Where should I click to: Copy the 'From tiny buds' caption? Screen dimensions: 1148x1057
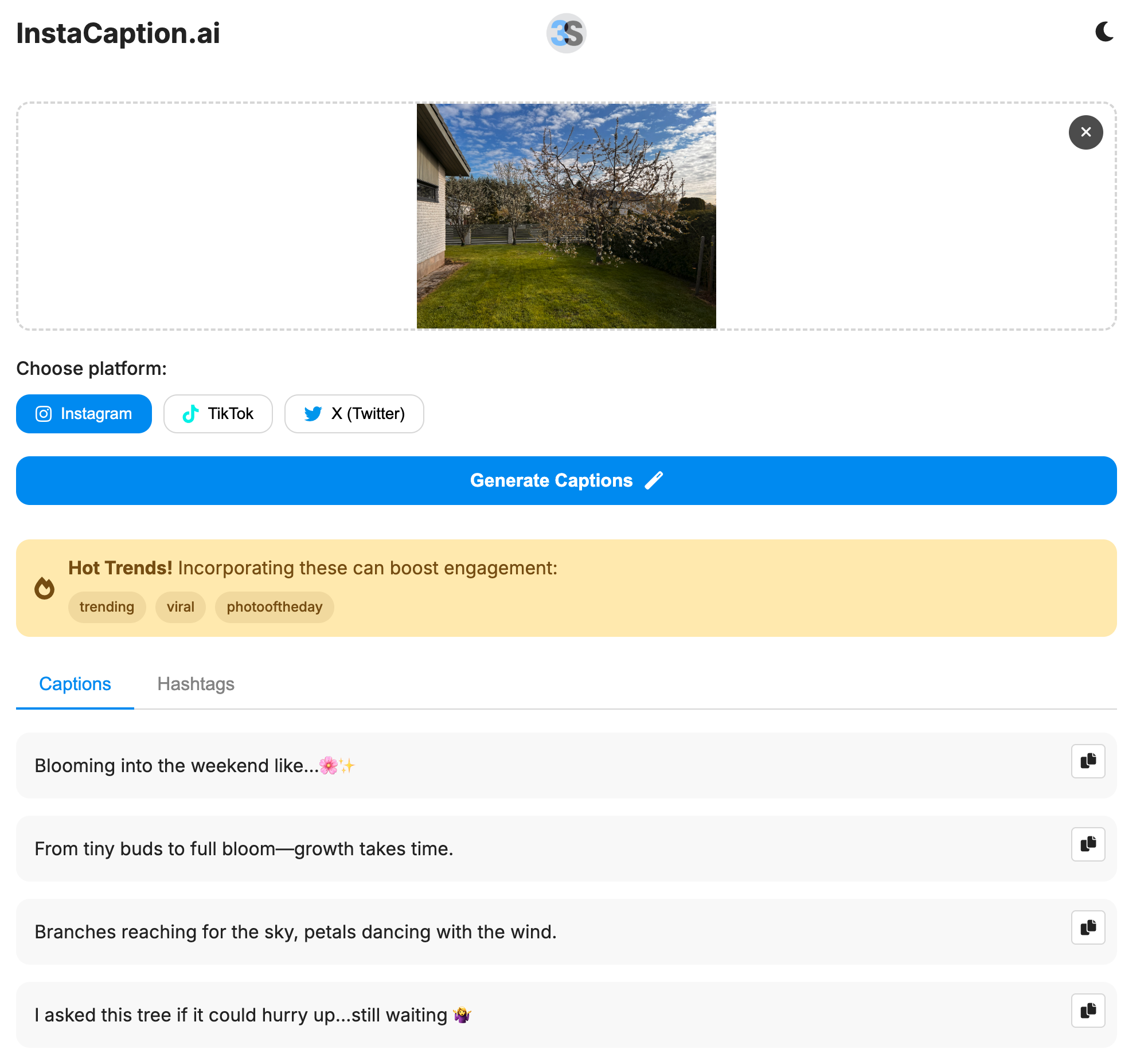click(1088, 844)
